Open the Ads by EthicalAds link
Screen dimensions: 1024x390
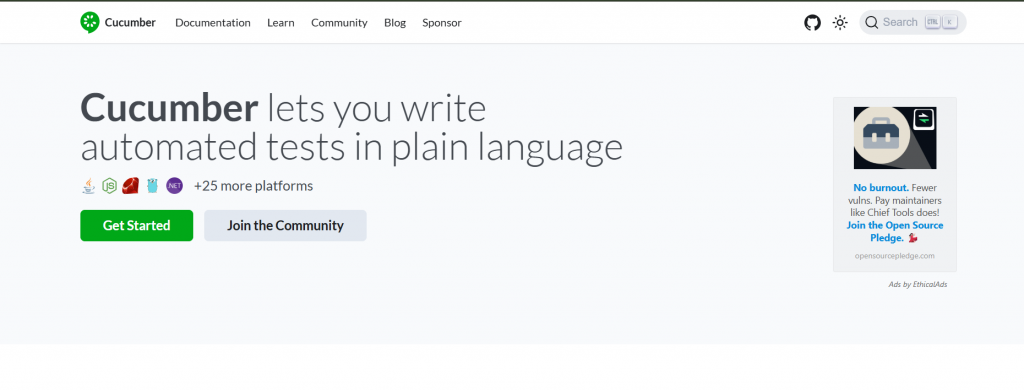(x=918, y=284)
